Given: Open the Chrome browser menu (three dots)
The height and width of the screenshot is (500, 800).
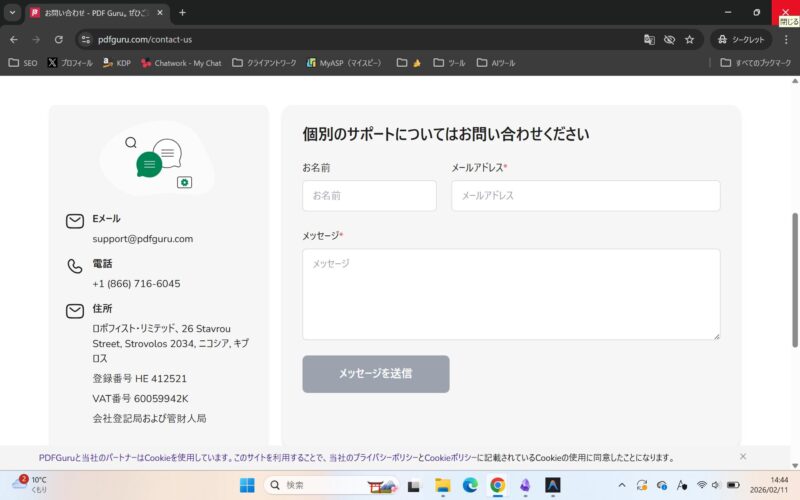Looking at the screenshot, I should point(786,39).
